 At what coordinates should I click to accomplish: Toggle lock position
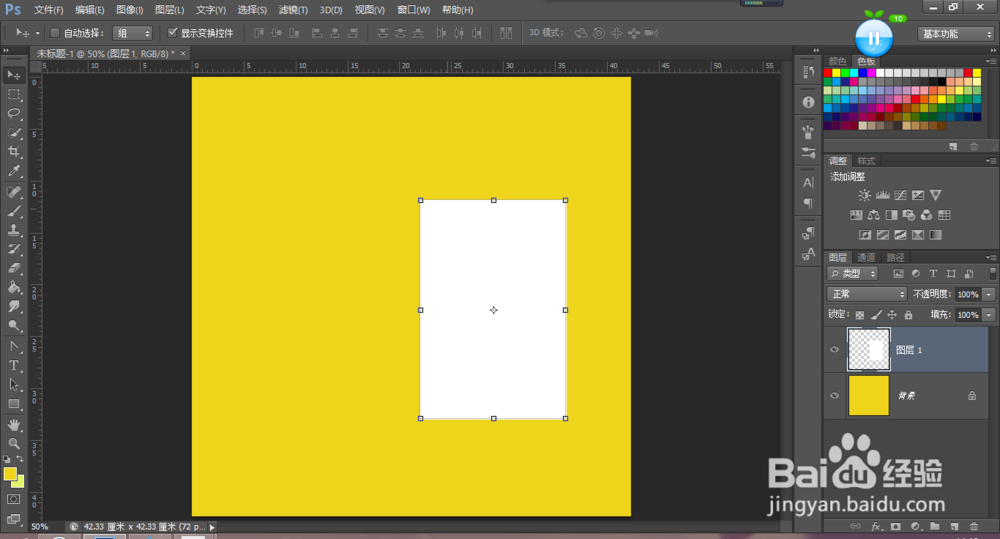[892, 314]
